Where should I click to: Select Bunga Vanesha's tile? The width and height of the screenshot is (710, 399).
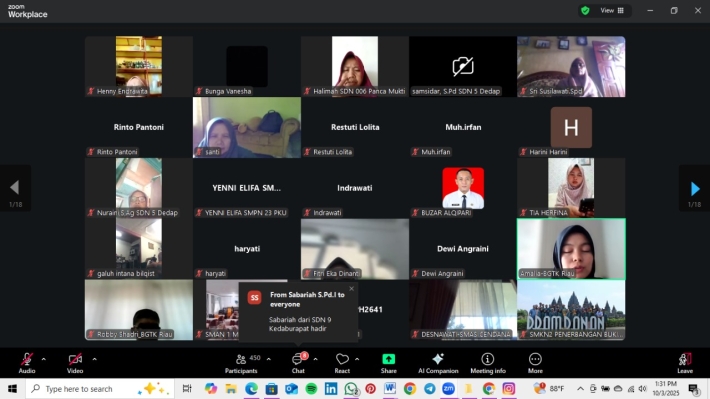coord(247,67)
